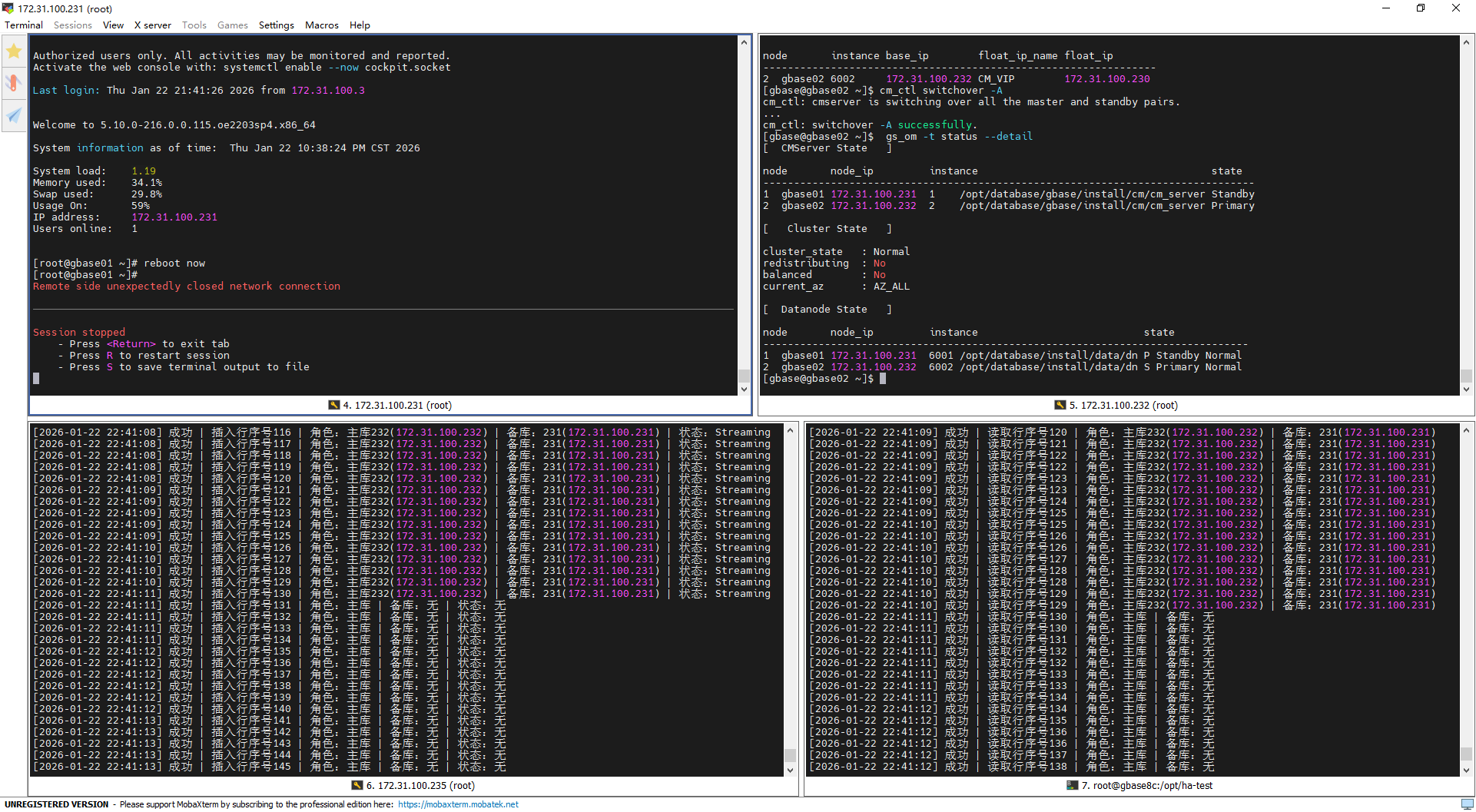Click scroll-down arrow of bottom-left terminal

click(790, 770)
